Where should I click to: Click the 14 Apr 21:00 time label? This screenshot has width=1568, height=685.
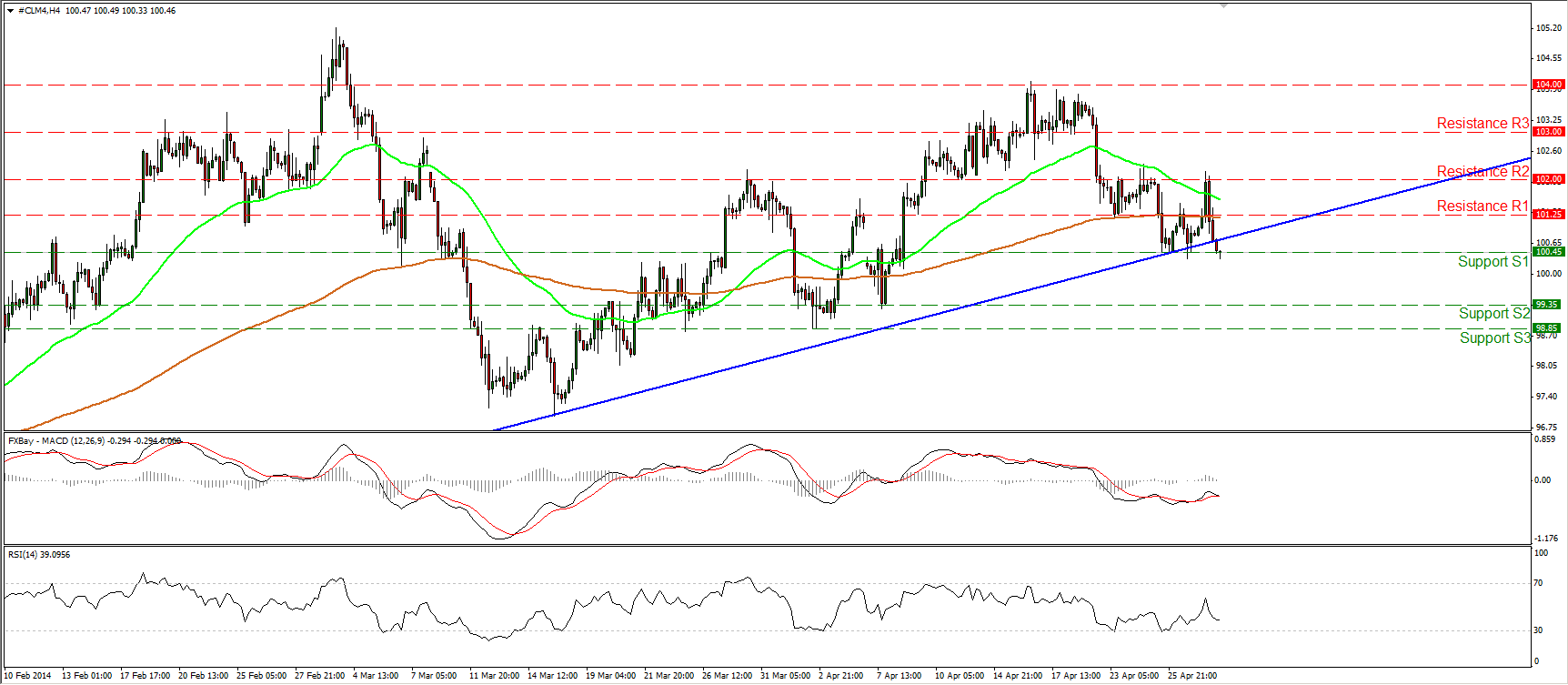1018,676
